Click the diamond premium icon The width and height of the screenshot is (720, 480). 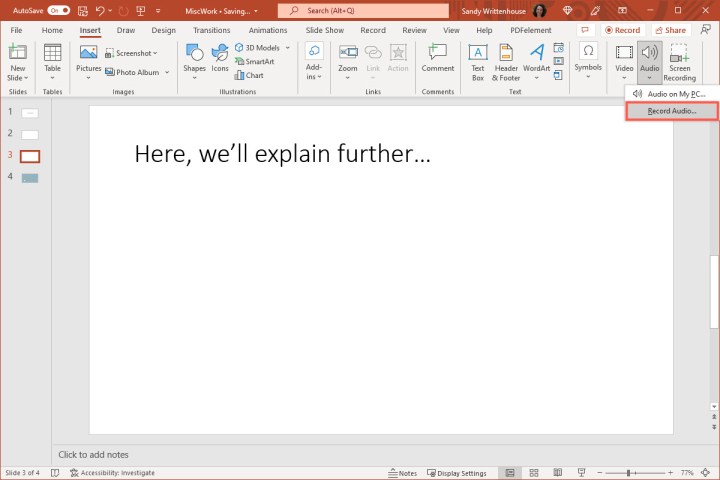point(567,11)
